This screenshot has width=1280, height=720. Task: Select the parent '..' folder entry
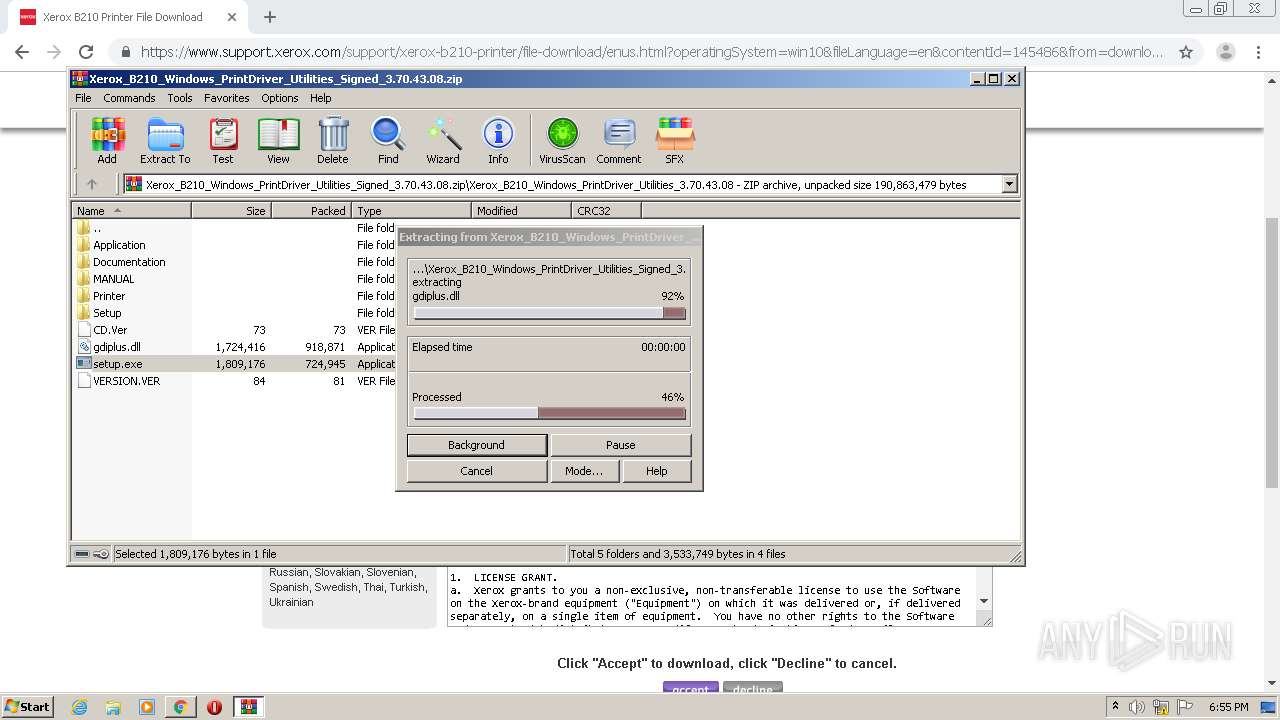pos(97,228)
